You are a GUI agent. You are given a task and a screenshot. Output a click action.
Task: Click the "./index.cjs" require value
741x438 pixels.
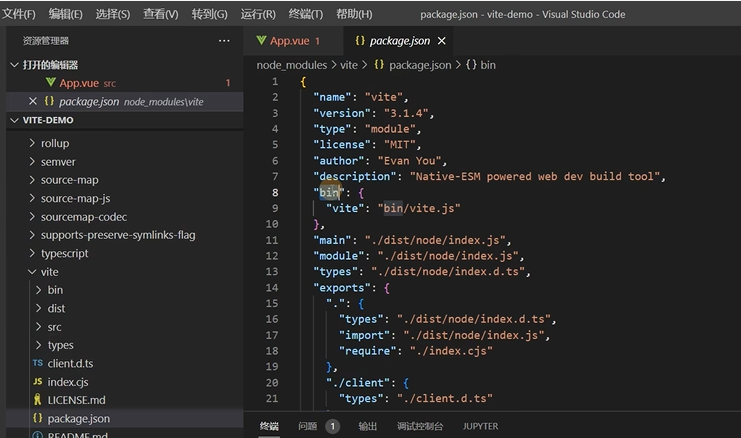451,351
